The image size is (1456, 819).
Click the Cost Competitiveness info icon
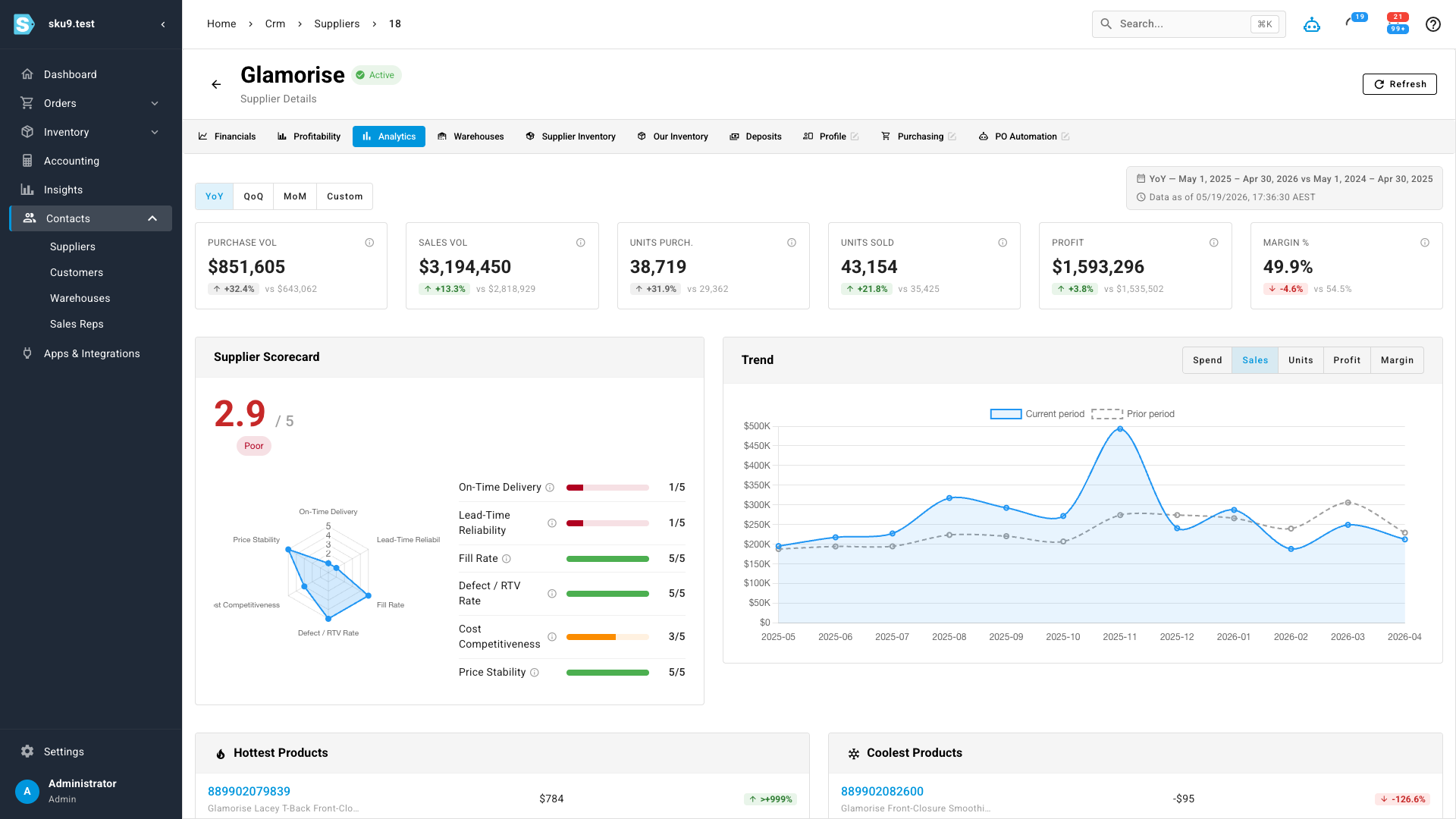pyautogui.click(x=552, y=637)
